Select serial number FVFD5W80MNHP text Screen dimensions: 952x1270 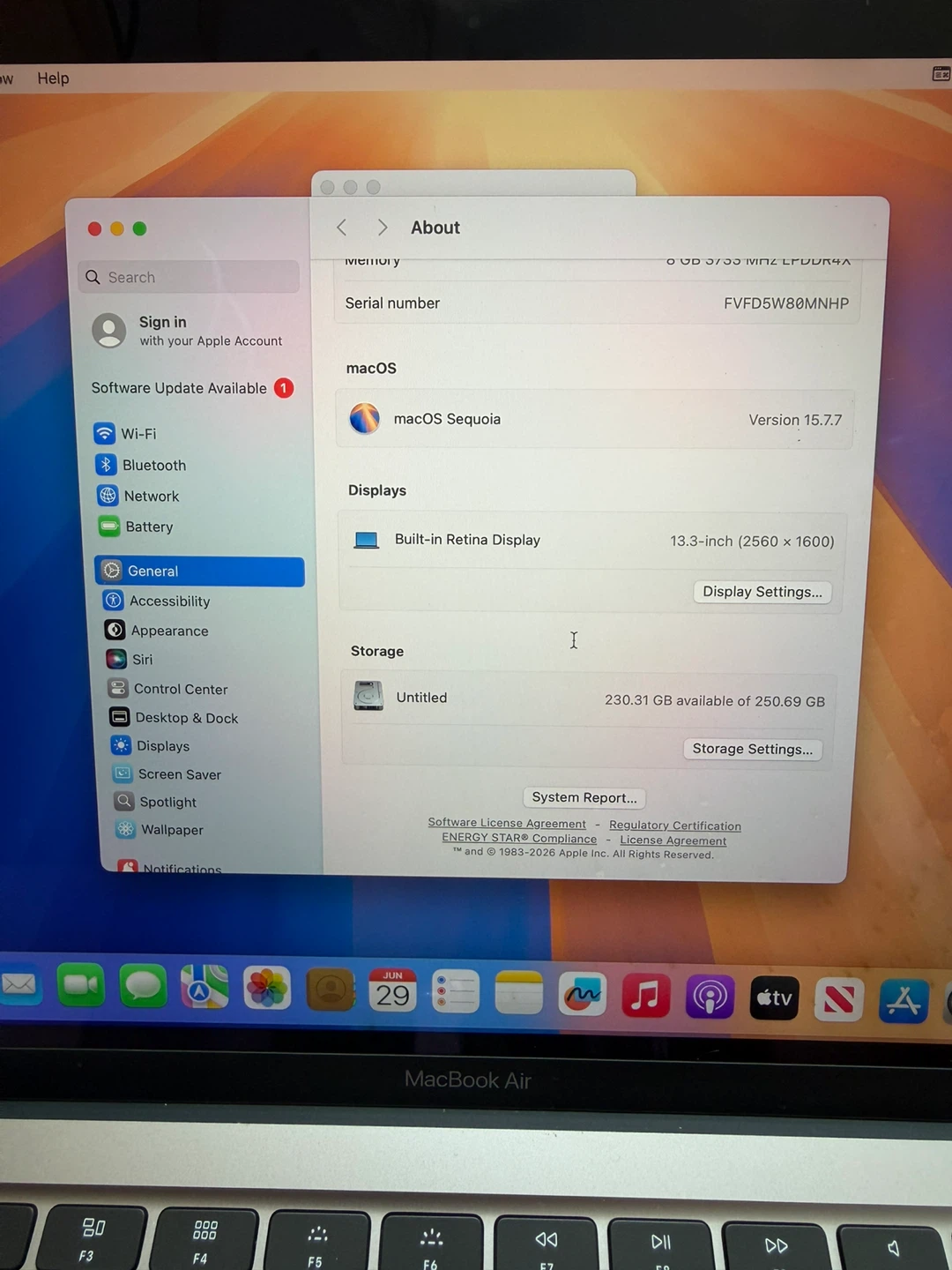point(786,303)
